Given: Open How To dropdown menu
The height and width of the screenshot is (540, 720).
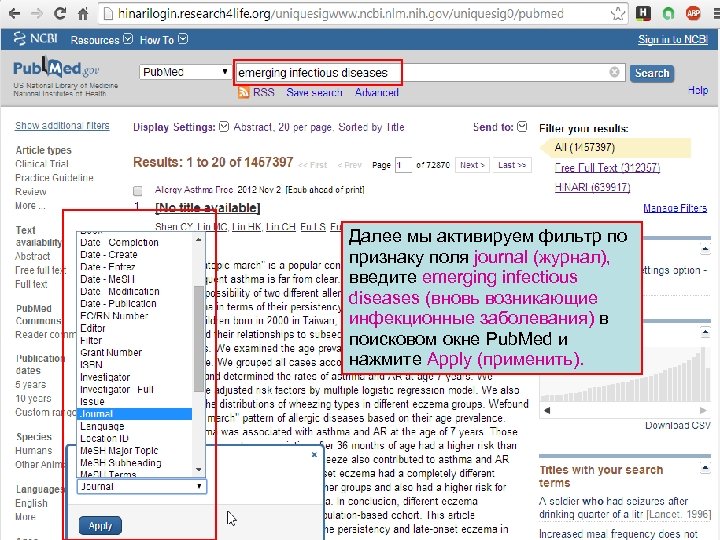Looking at the screenshot, I should click(x=164, y=40).
